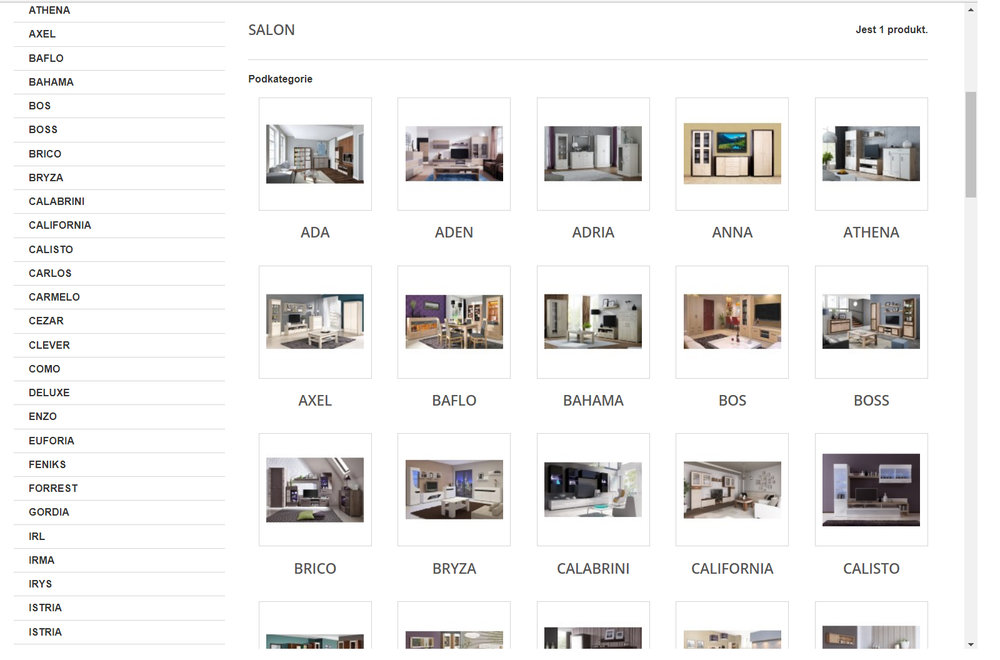The height and width of the screenshot is (660, 1000).
Task: Click the 'Jest 1 produkt.' text
Action: 892,30
